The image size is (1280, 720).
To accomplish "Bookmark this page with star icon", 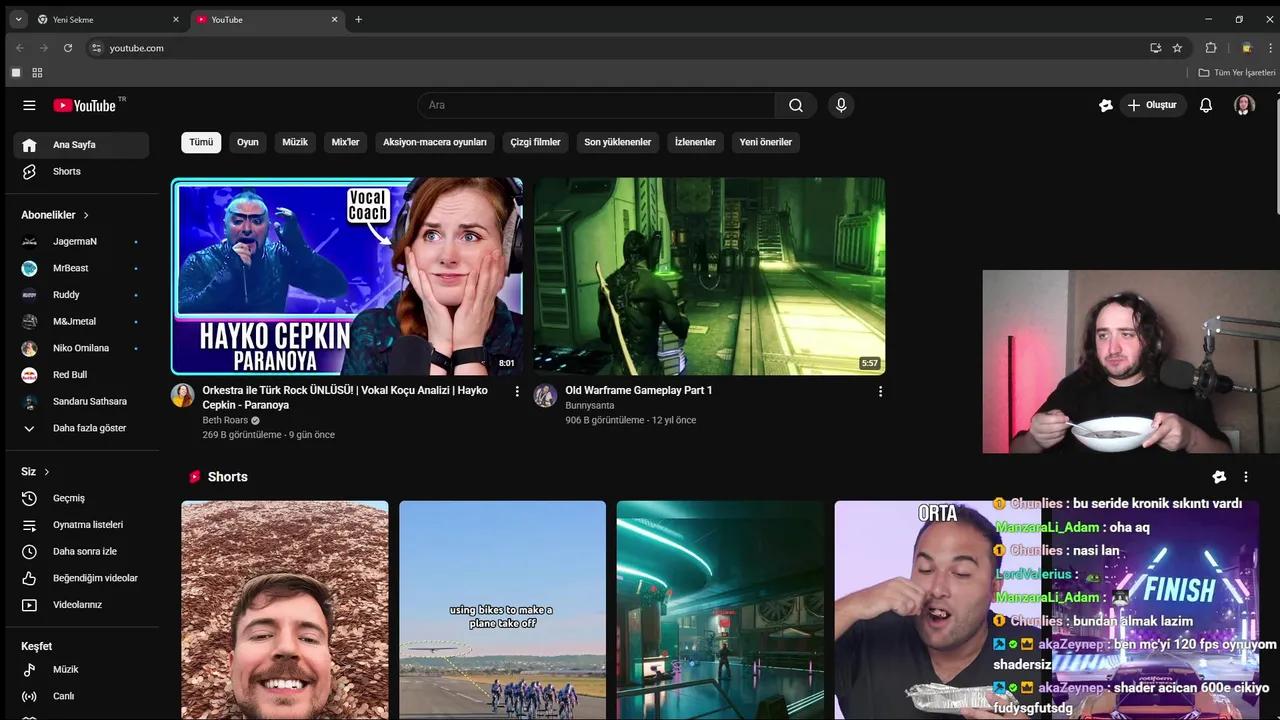I will pos(1177,48).
